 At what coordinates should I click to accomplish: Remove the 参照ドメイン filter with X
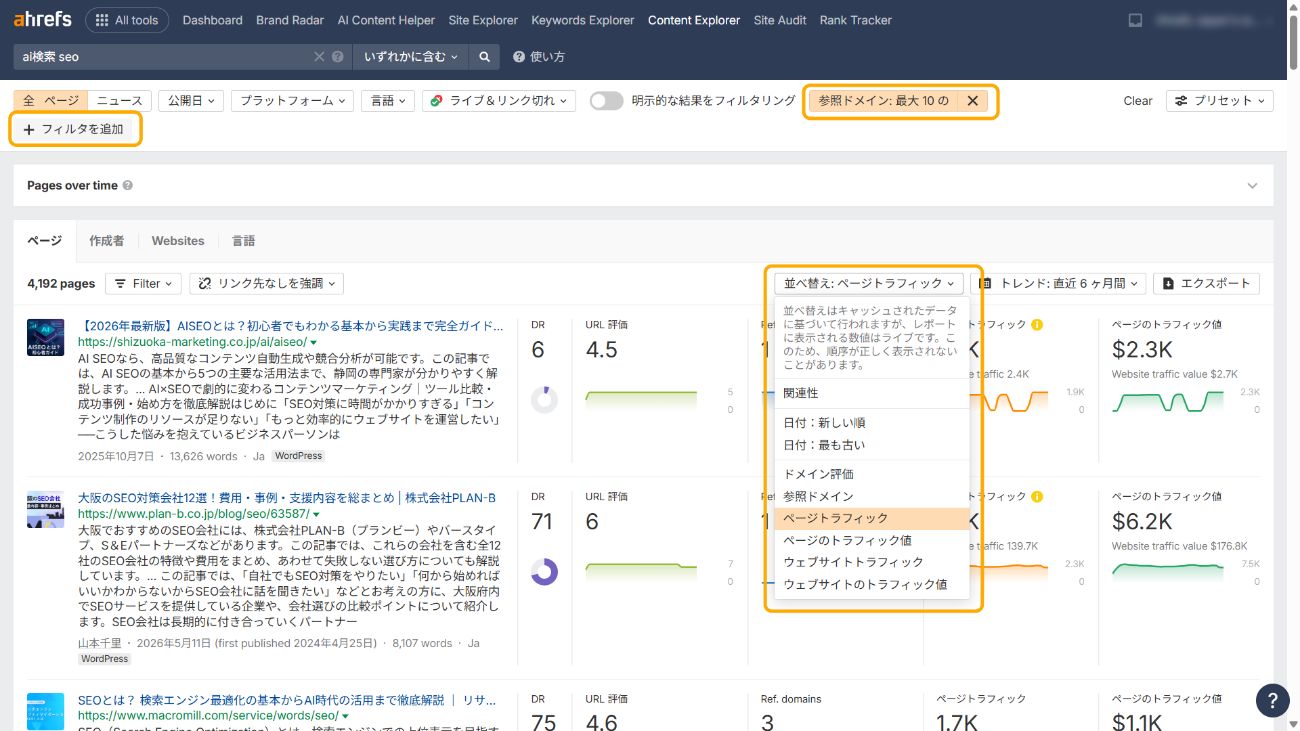(972, 101)
